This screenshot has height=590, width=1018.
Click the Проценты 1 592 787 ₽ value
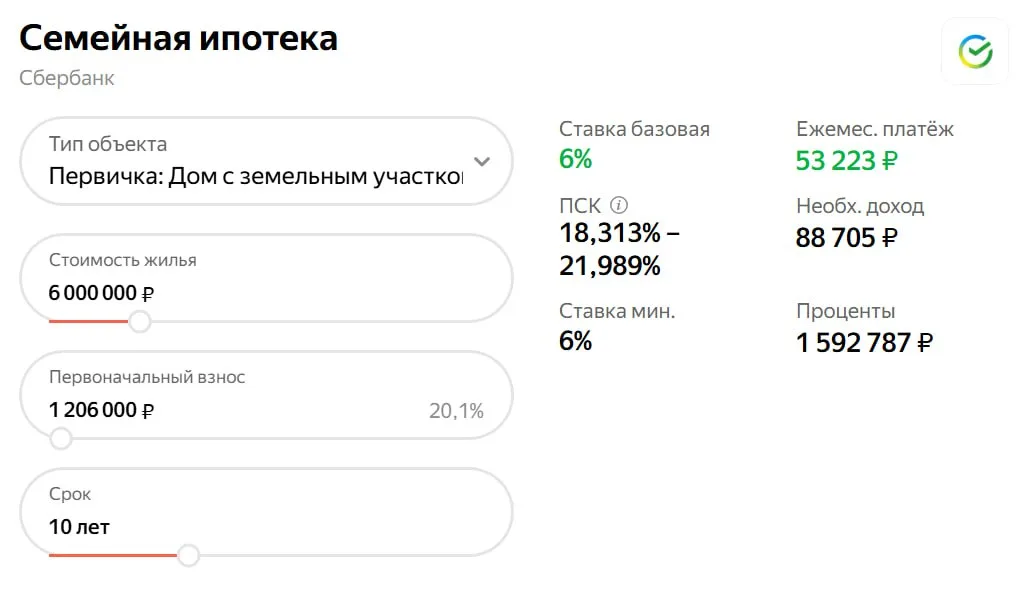coord(864,343)
